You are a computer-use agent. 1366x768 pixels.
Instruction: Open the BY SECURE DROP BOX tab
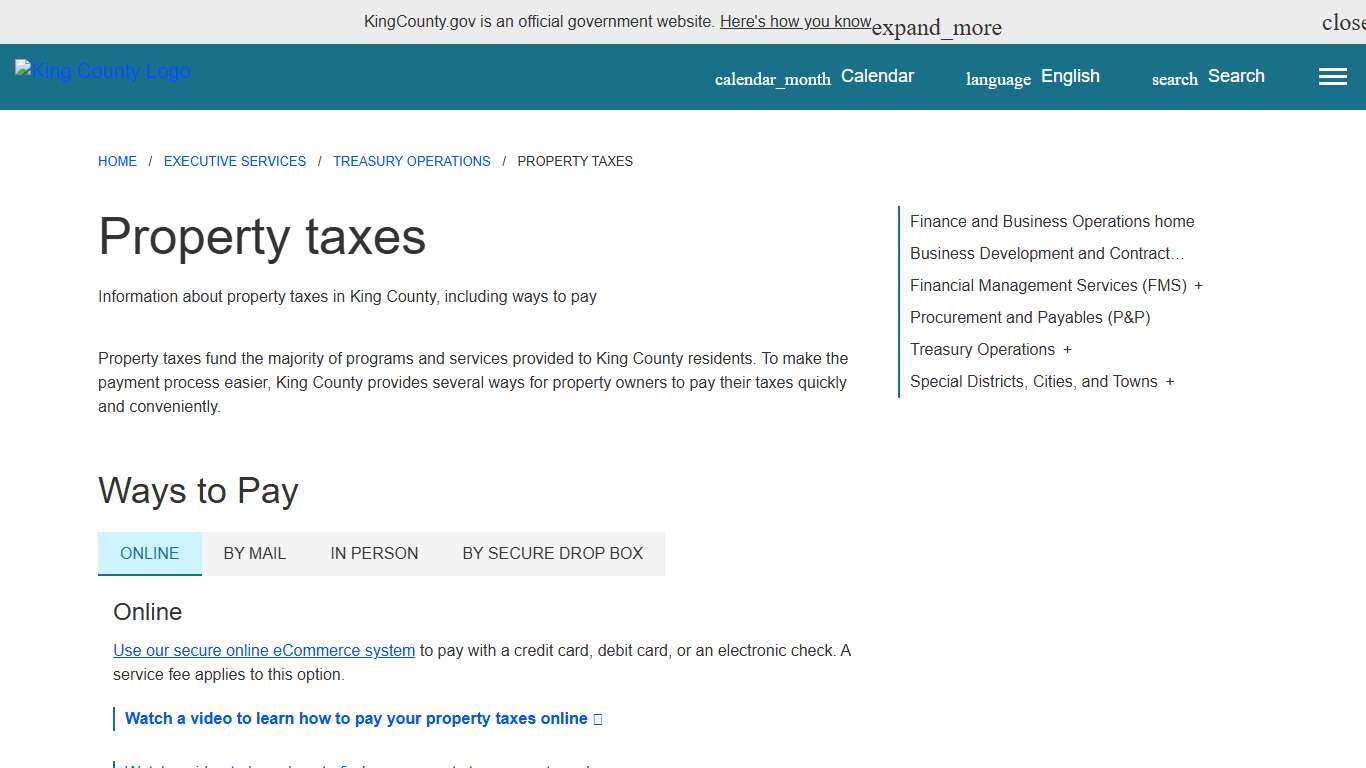point(553,553)
